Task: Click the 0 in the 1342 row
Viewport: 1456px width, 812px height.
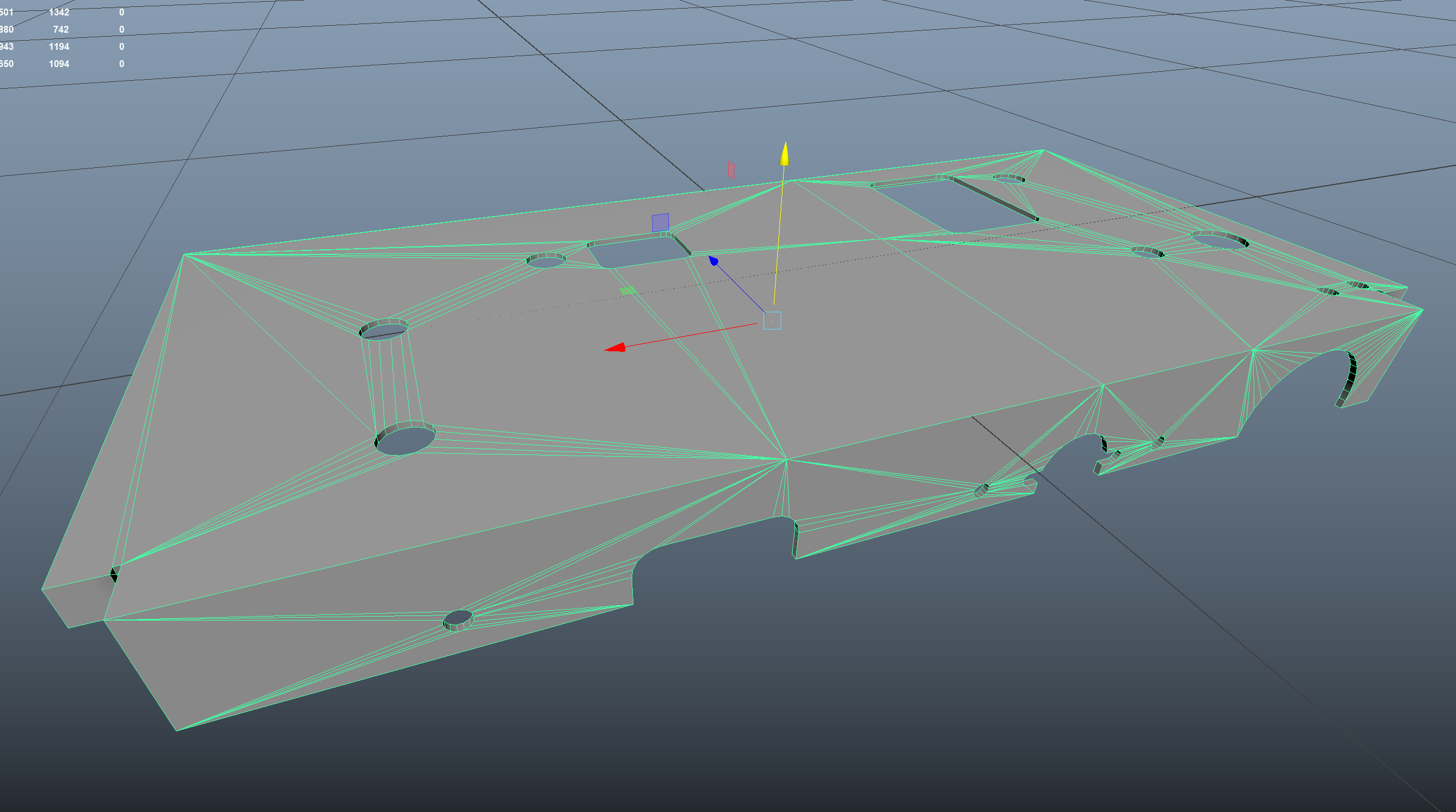Action: [x=122, y=12]
